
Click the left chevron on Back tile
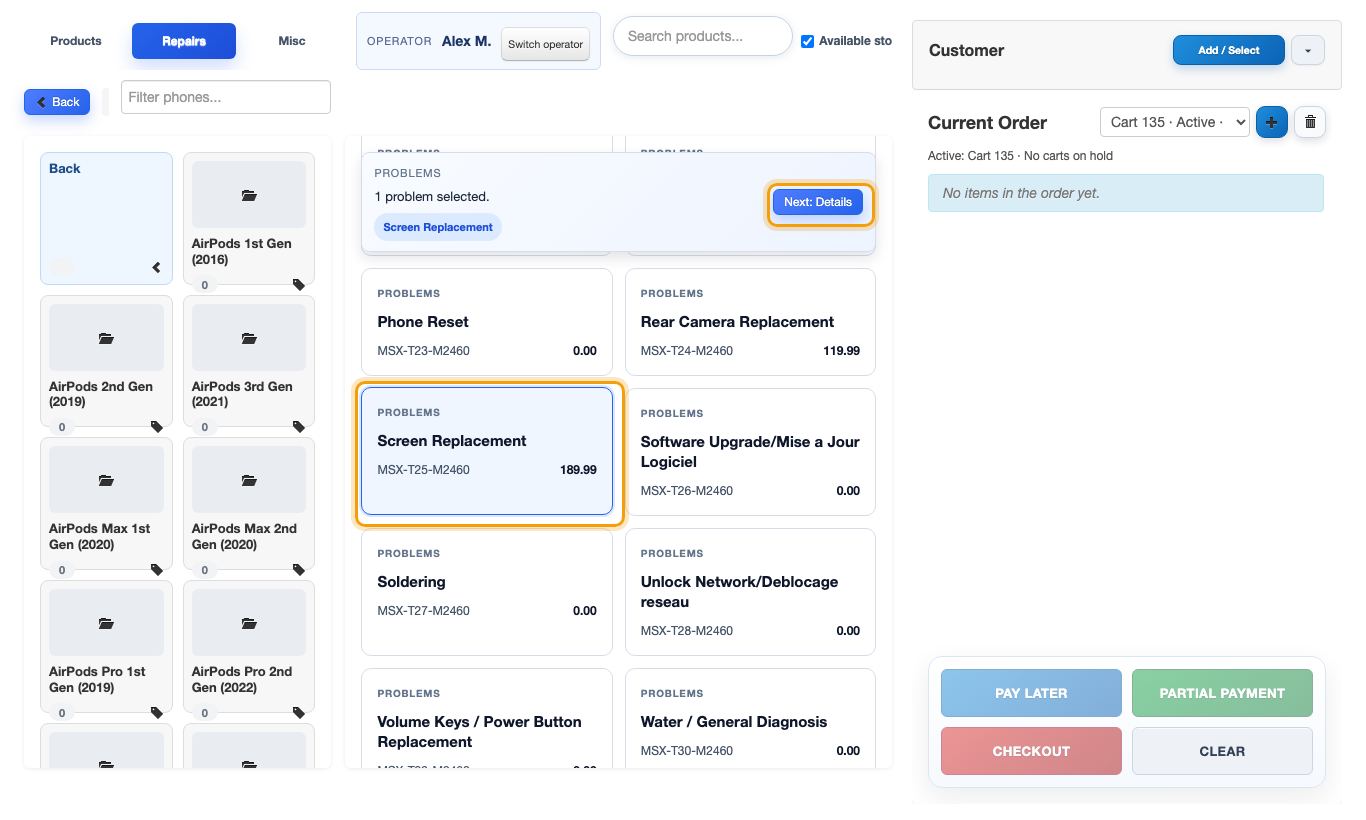pos(156,267)
